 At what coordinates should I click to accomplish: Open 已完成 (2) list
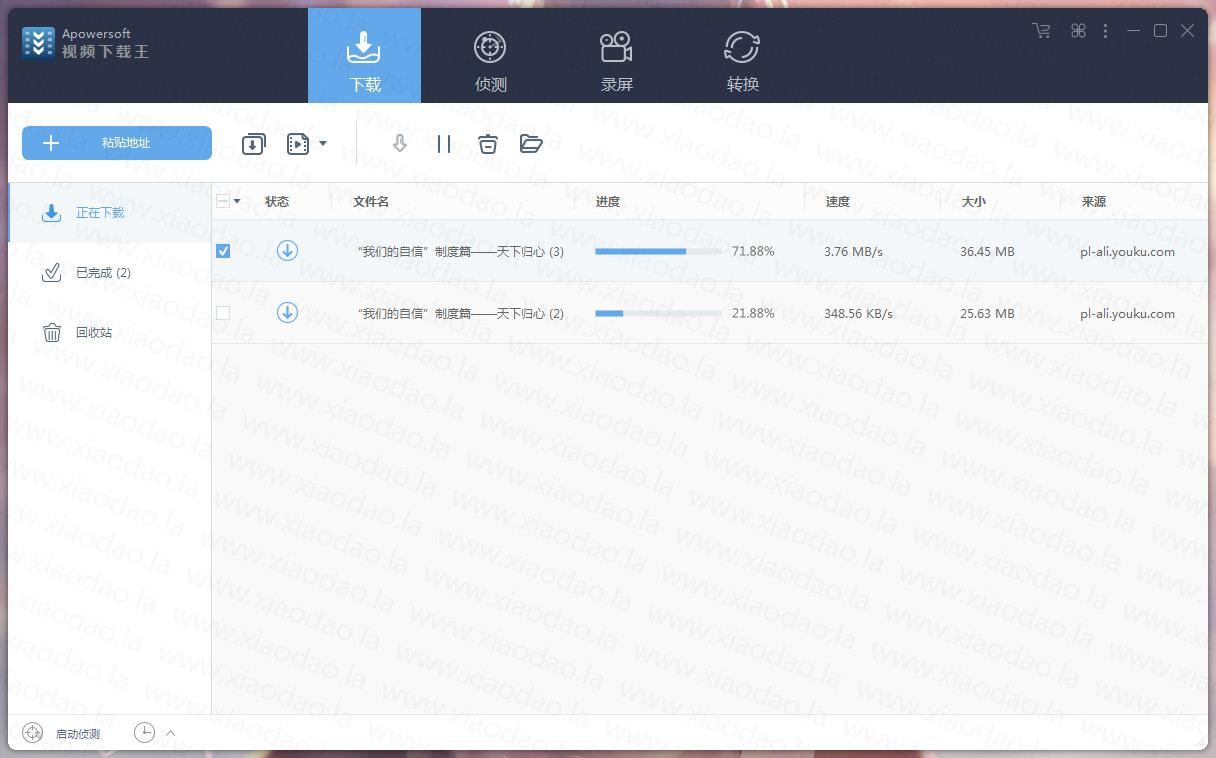coord(110,272)
